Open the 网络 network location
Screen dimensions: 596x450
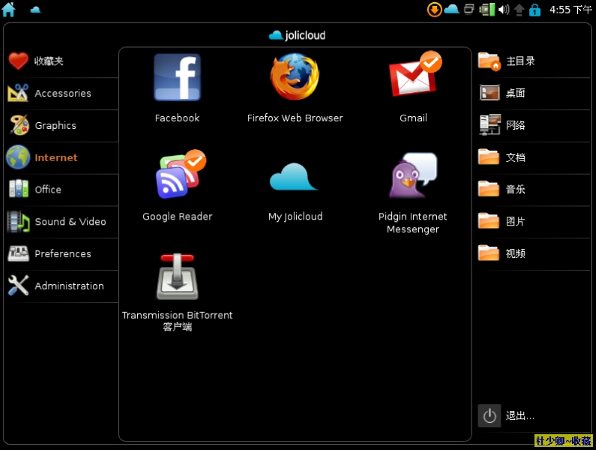coord(533,125)
